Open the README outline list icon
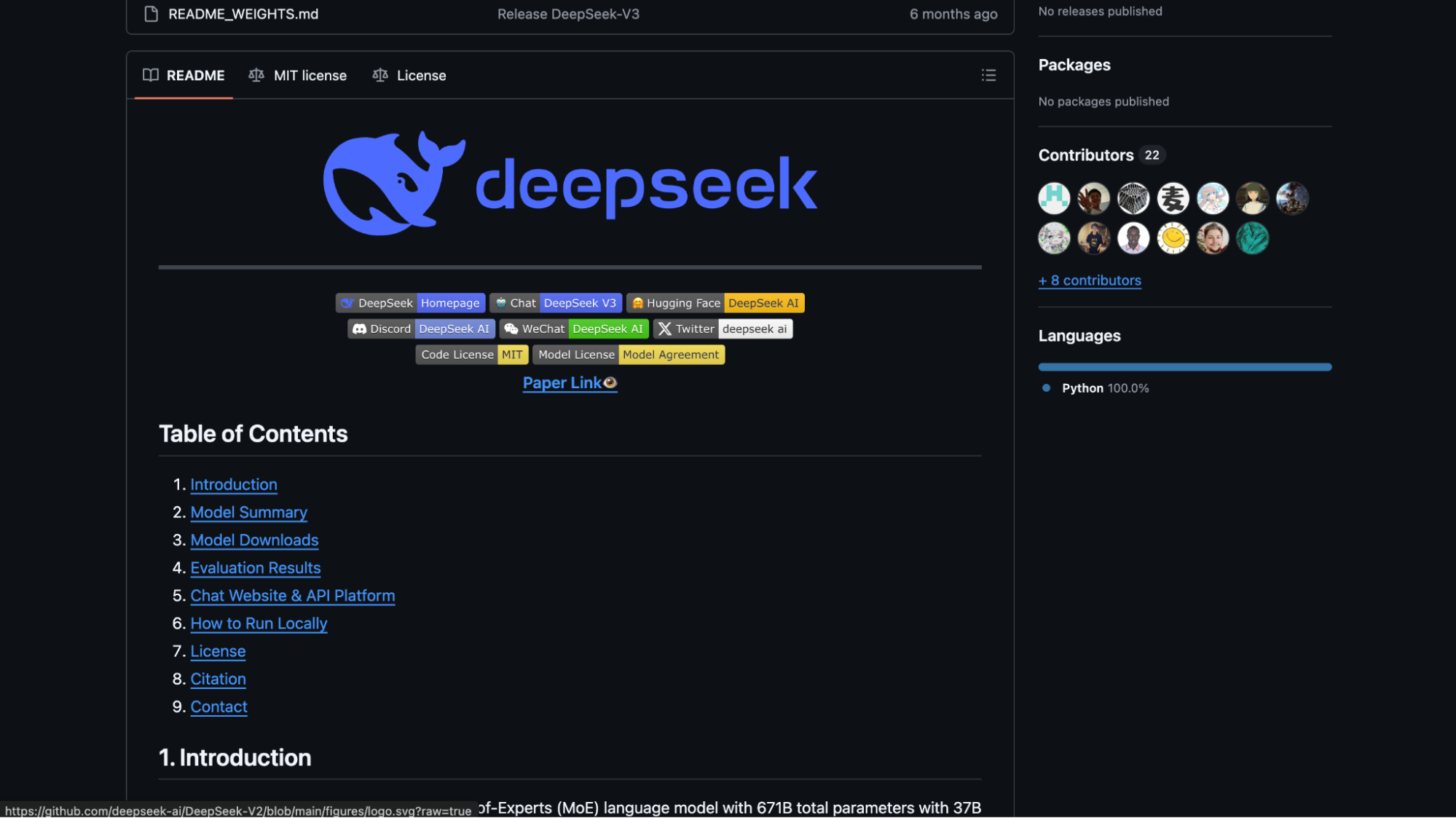 (x=988, y=75)
